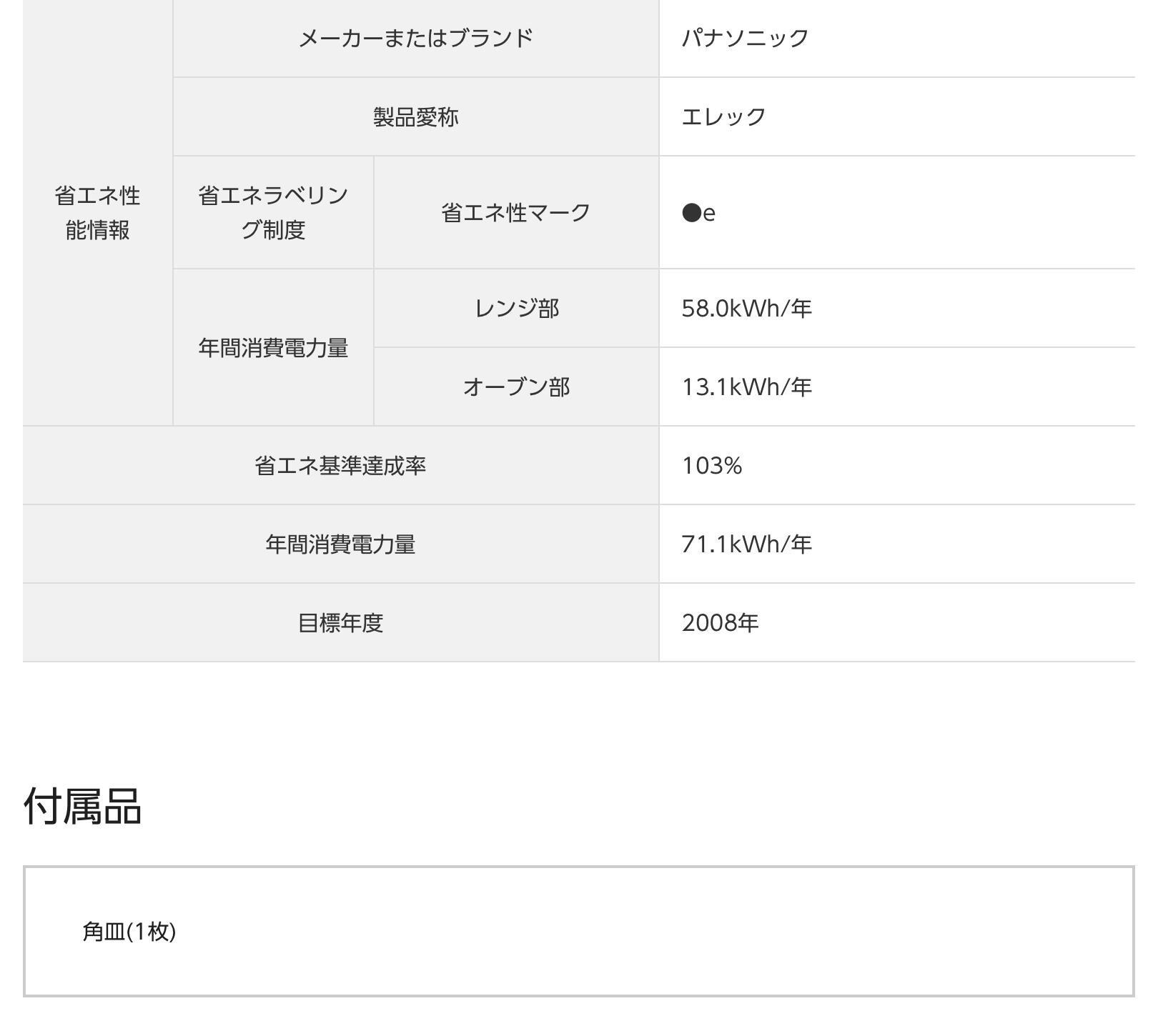This screenshot has width=1158, height=1036.
Task: Click the 省エネ性能情報 category cell
Action: pos(97,212)
